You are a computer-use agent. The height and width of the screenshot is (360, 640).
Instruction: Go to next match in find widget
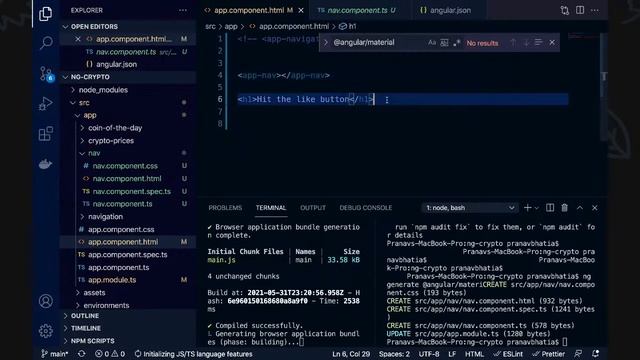(526, 42)
